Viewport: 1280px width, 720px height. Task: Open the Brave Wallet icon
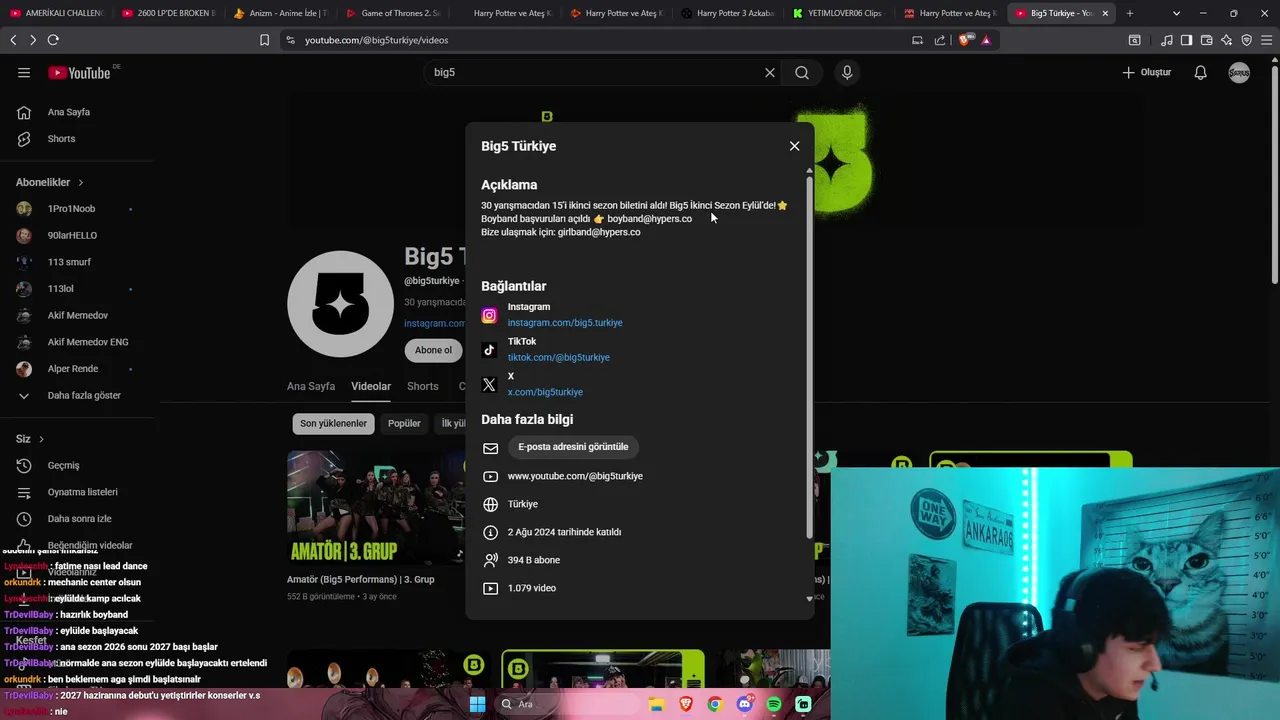1206,40
